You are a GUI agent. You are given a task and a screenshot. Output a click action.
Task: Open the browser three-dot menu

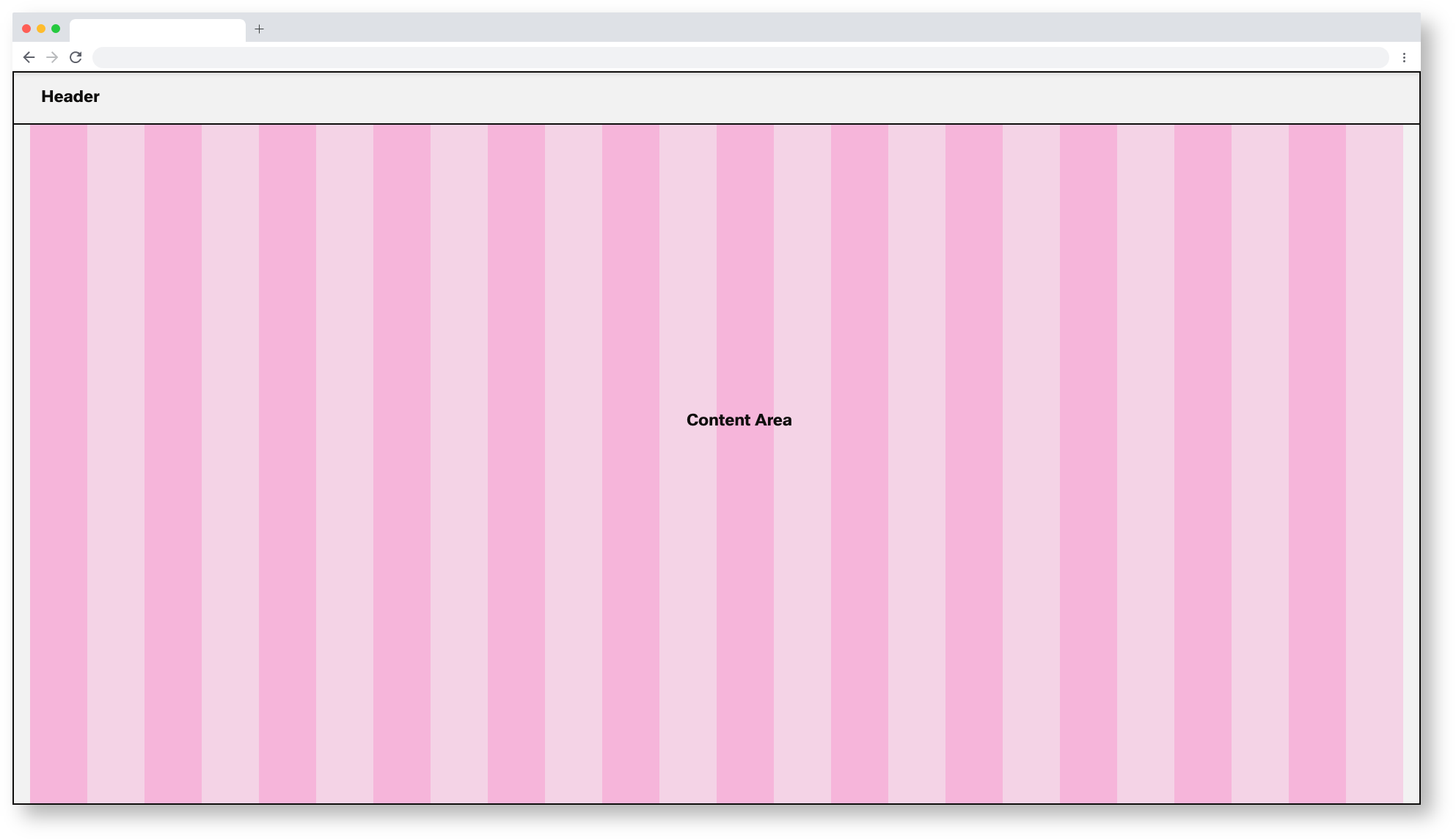coord(1404,57)
